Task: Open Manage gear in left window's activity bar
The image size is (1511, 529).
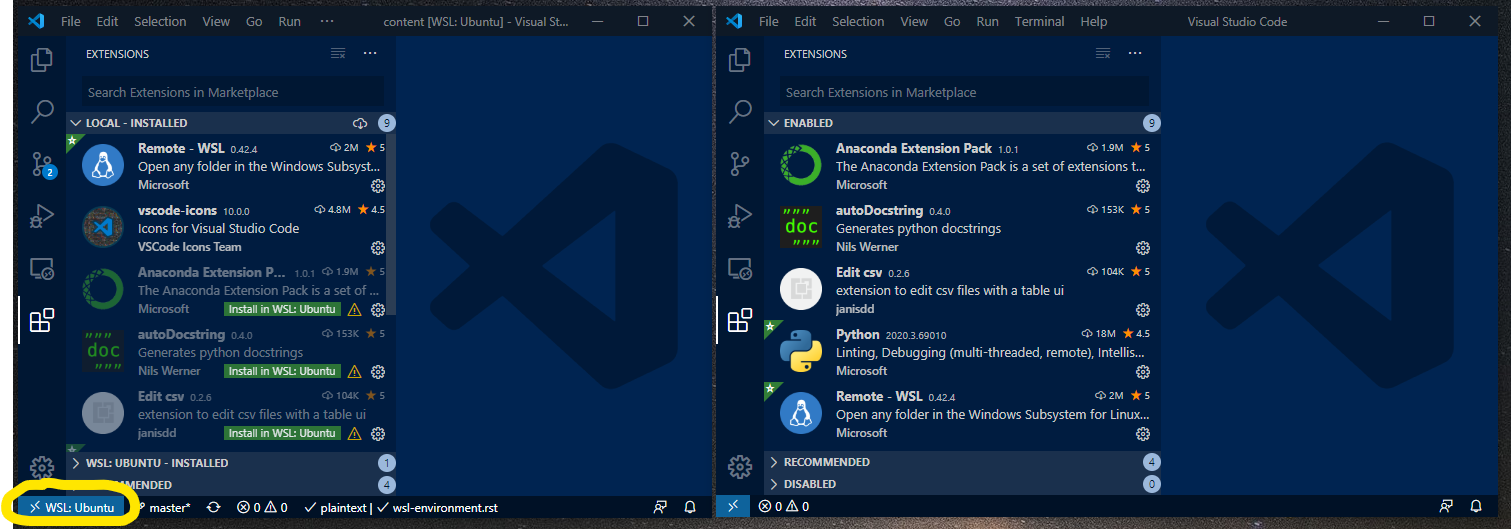Action: (41, 467)
